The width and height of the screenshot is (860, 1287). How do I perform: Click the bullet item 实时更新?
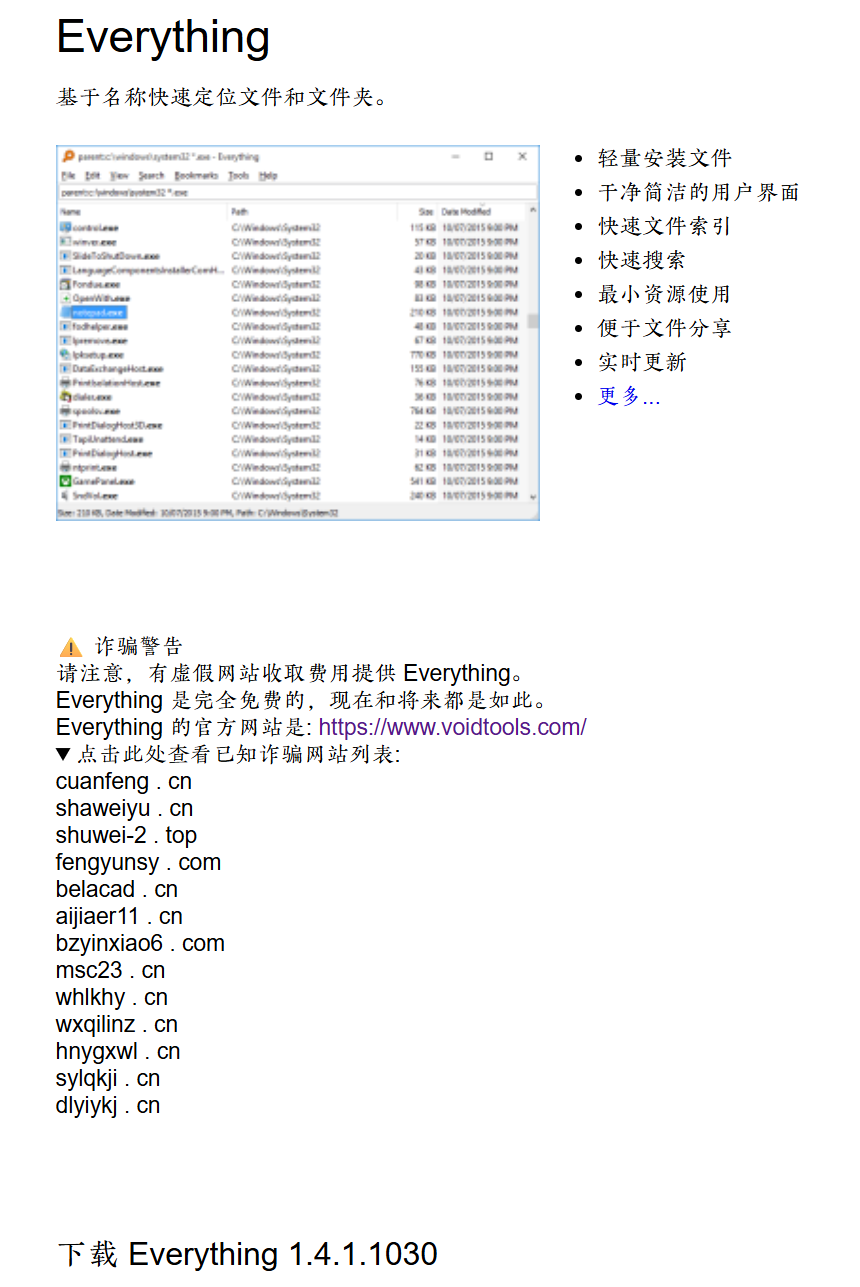[642, 362]
